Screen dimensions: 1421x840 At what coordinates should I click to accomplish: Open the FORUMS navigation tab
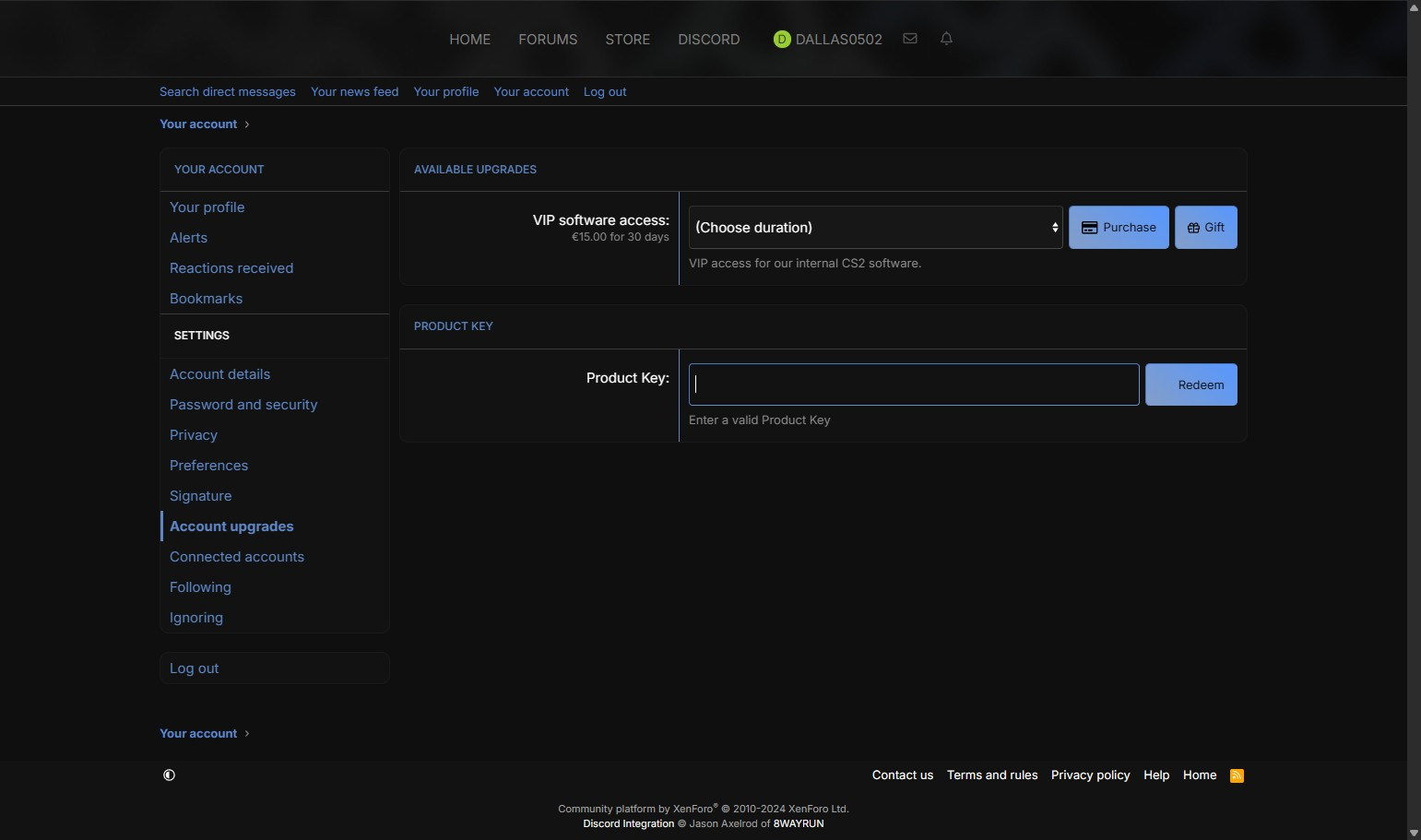point(548,40)
